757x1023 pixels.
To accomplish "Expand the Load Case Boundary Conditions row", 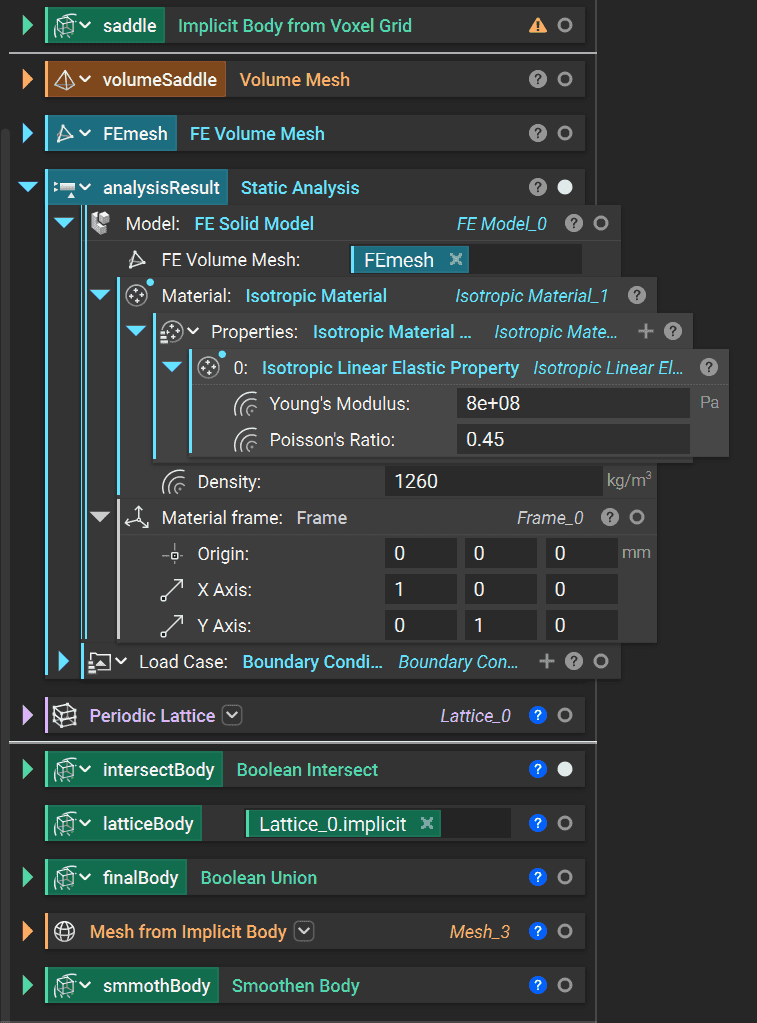I will pos(64,661).
